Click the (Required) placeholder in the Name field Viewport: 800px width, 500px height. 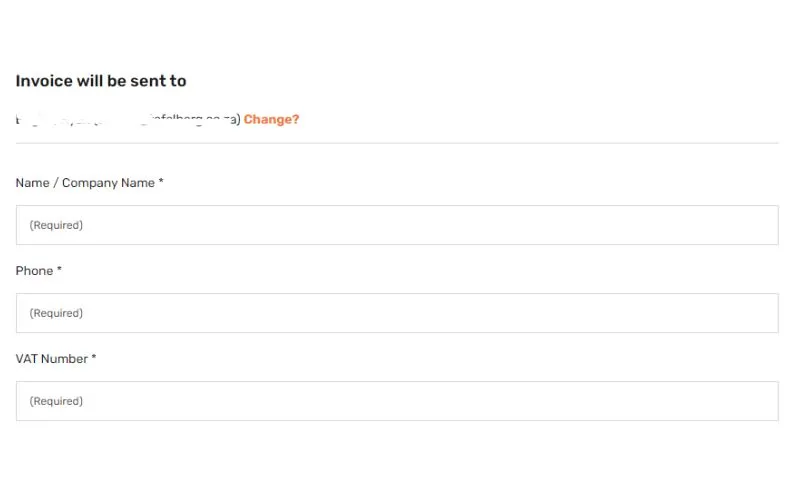click(56, 225)
